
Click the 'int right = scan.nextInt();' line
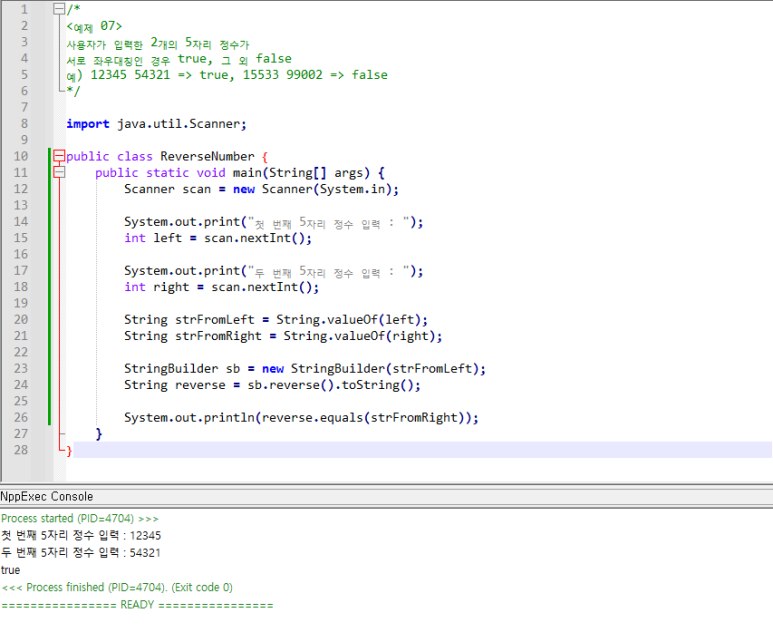click(221, 286)
